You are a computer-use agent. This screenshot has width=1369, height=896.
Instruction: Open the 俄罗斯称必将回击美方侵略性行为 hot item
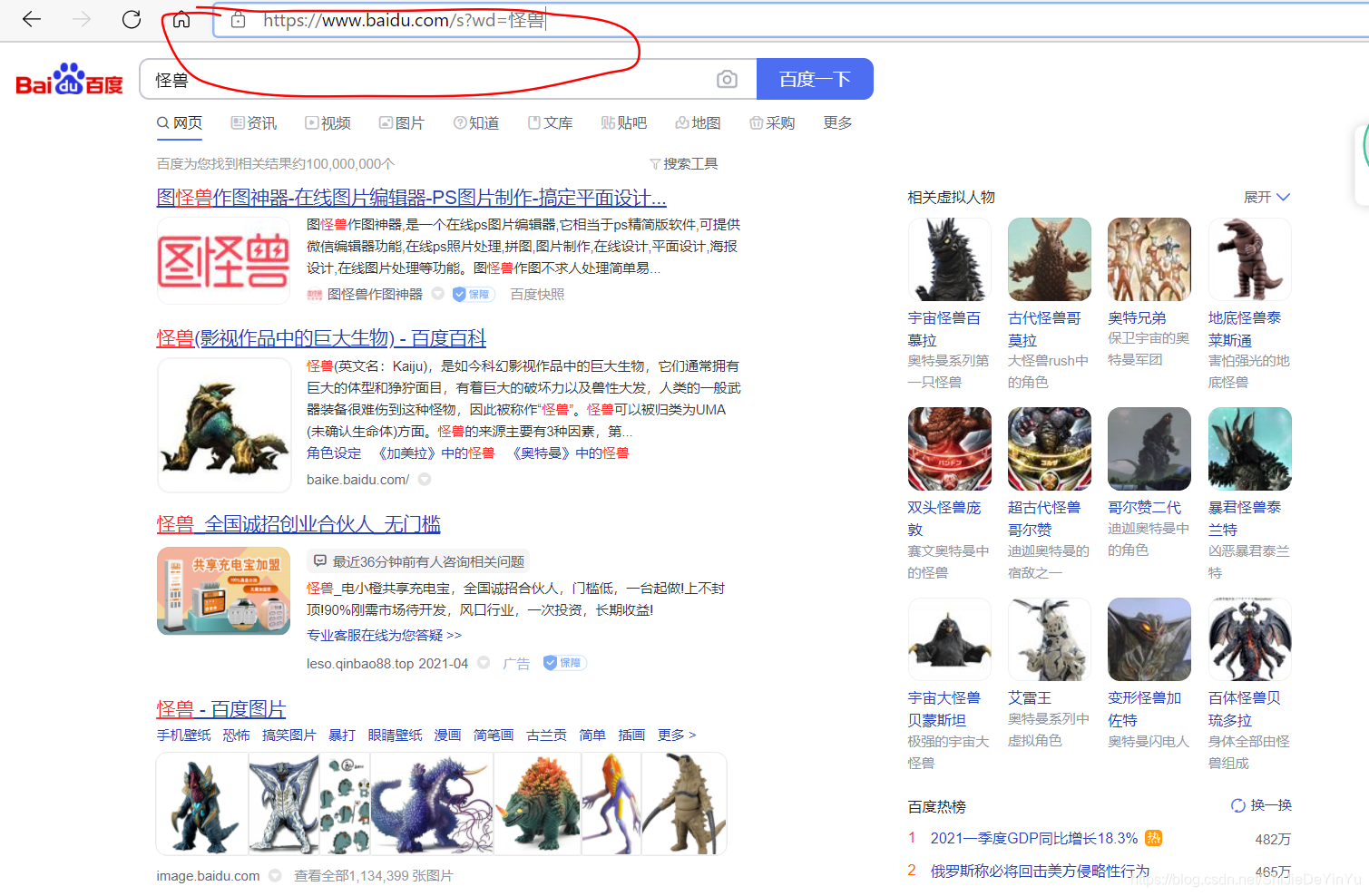[1040, 871]
